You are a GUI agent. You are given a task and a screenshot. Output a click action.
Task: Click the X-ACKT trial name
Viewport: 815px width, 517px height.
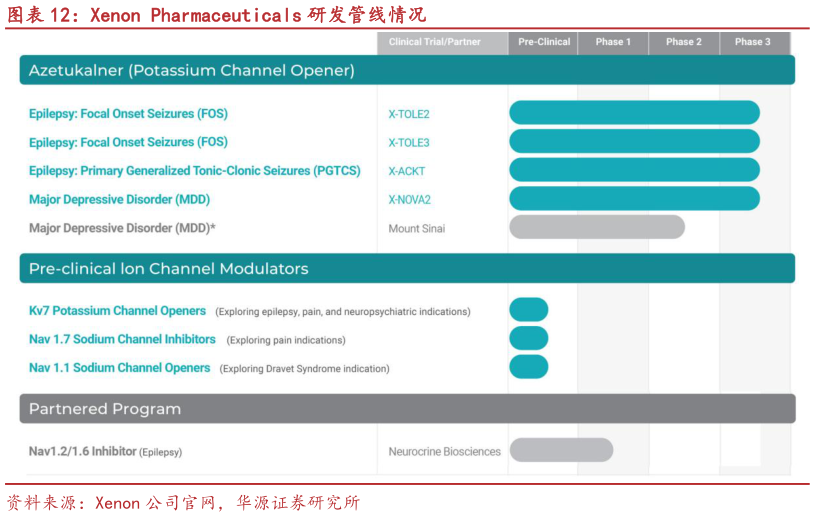pos(407,171)
